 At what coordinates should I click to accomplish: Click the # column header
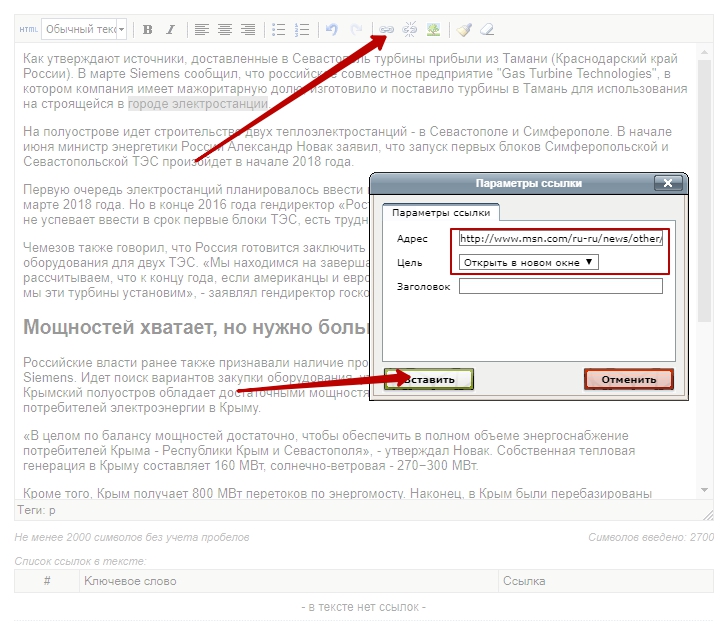pos(47,581)
